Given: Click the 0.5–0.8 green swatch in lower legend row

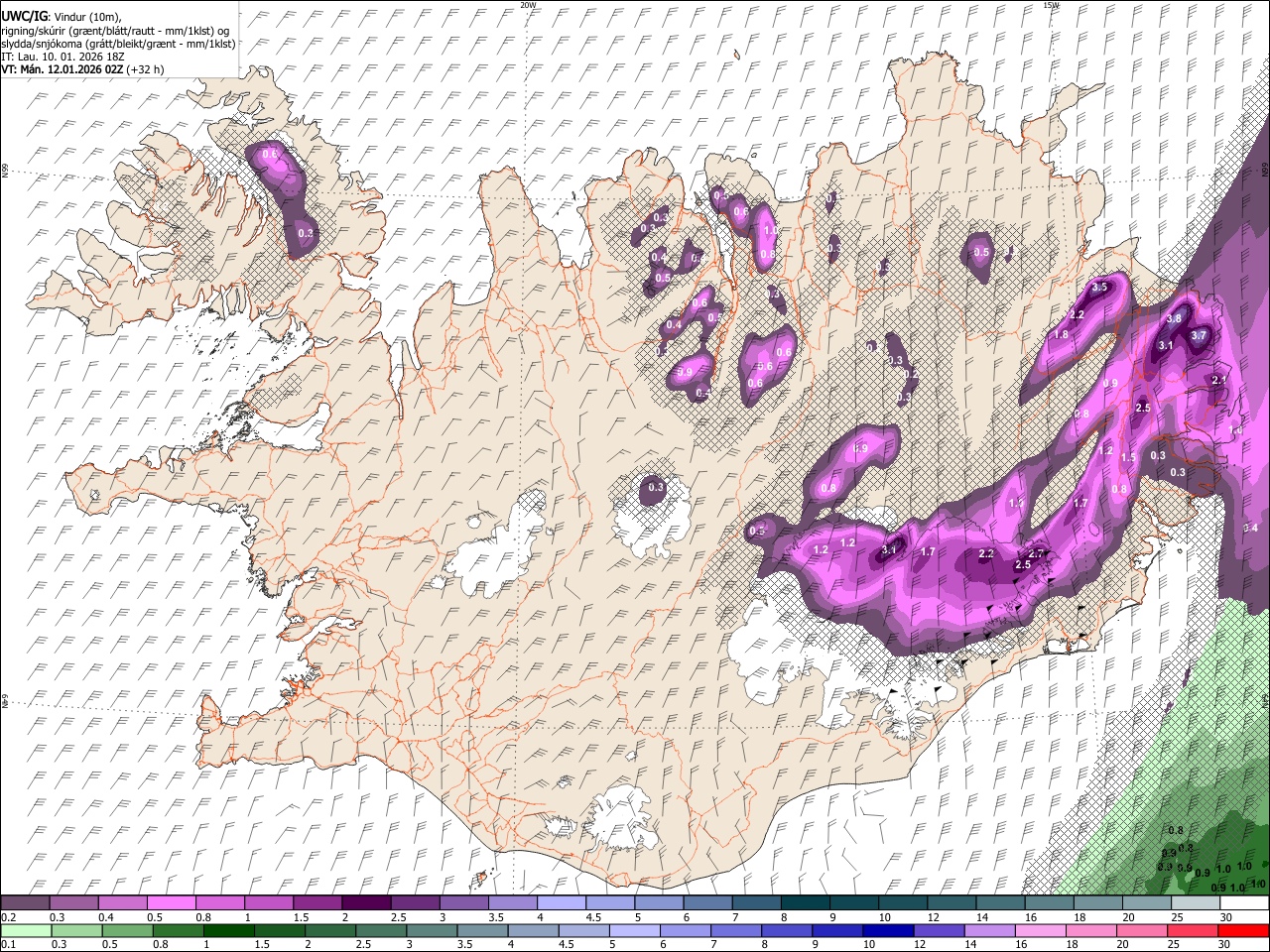Looking at the screenshot, I should 127,930.
